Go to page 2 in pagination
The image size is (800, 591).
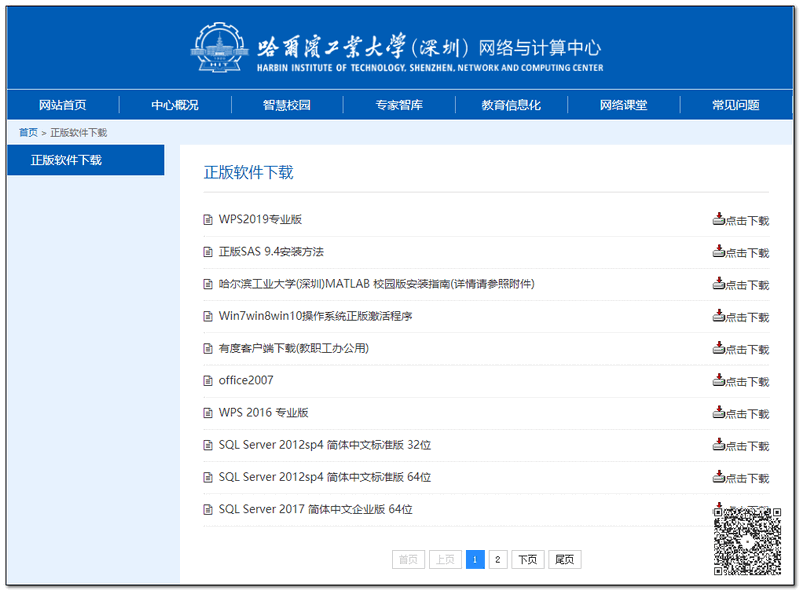497,559
